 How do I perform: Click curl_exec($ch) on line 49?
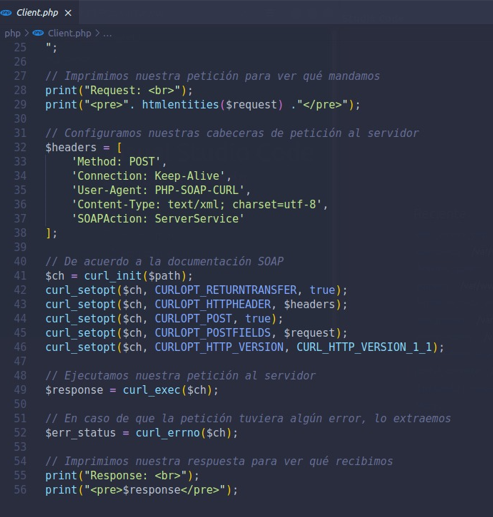167,390
